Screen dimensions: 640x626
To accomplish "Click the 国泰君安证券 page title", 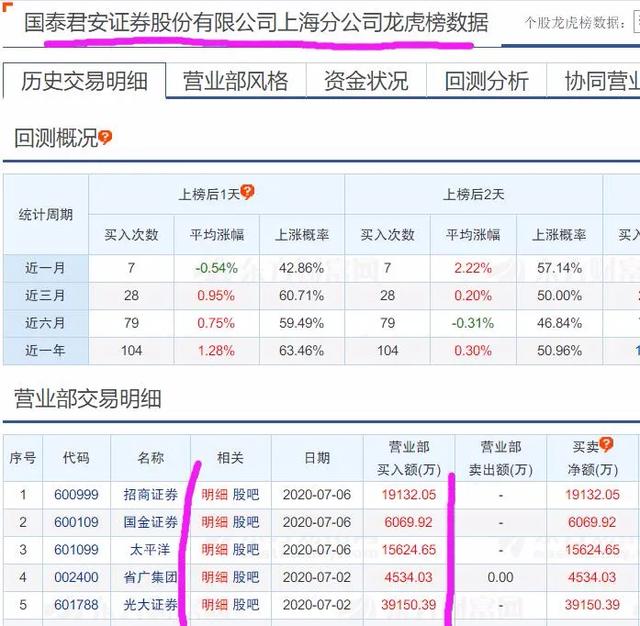I will point(256,22).
